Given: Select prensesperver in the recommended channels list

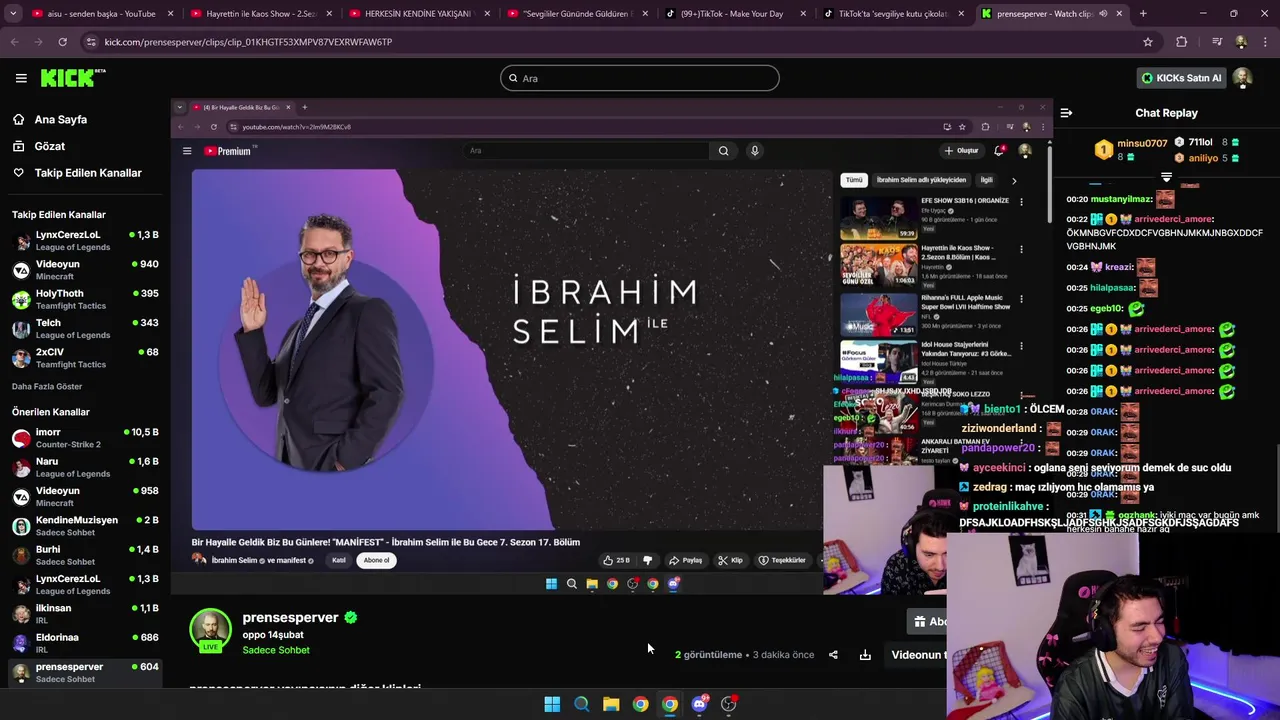Looking at the screenshot, I should tap(85, 672).
